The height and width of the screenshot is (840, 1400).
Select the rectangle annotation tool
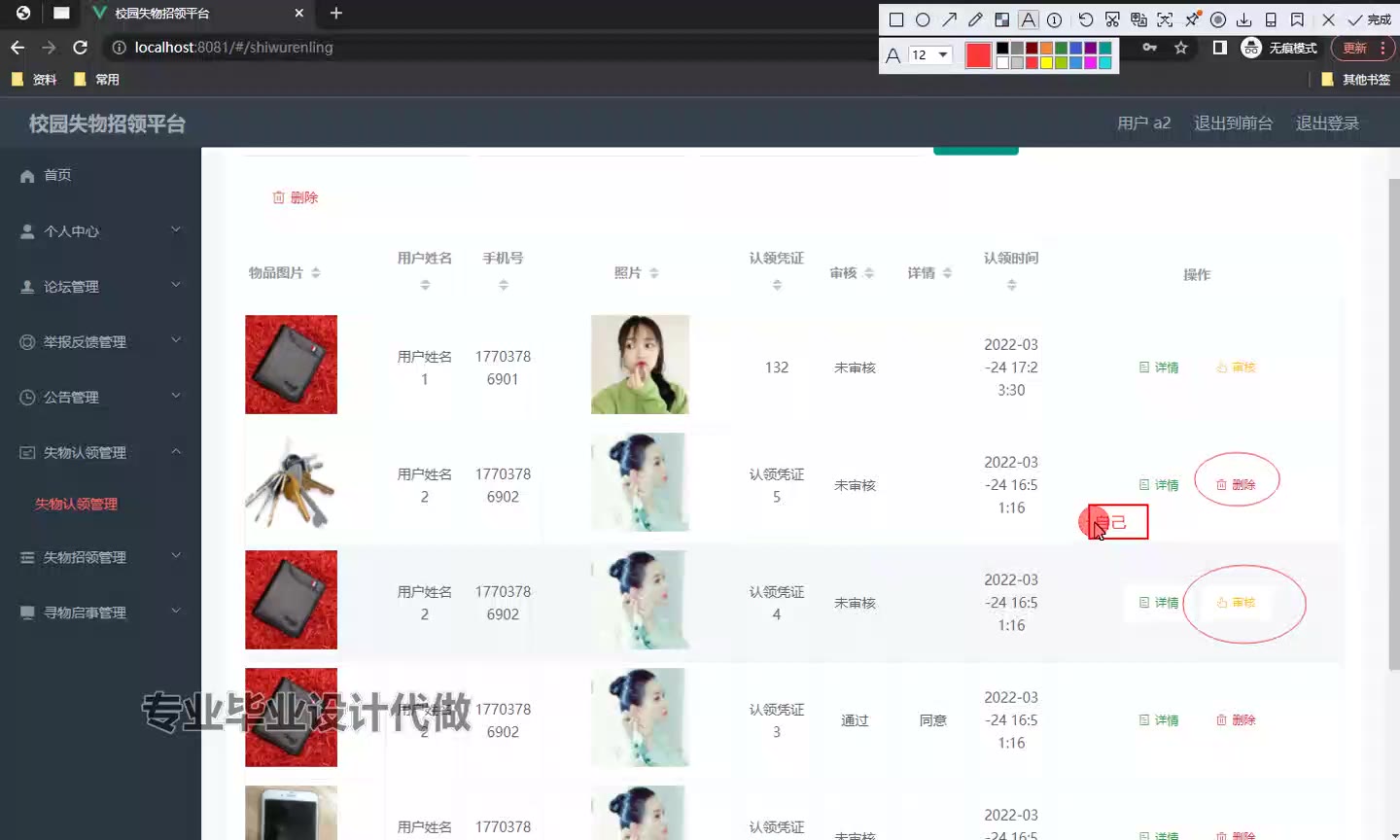tap(896, 19)
